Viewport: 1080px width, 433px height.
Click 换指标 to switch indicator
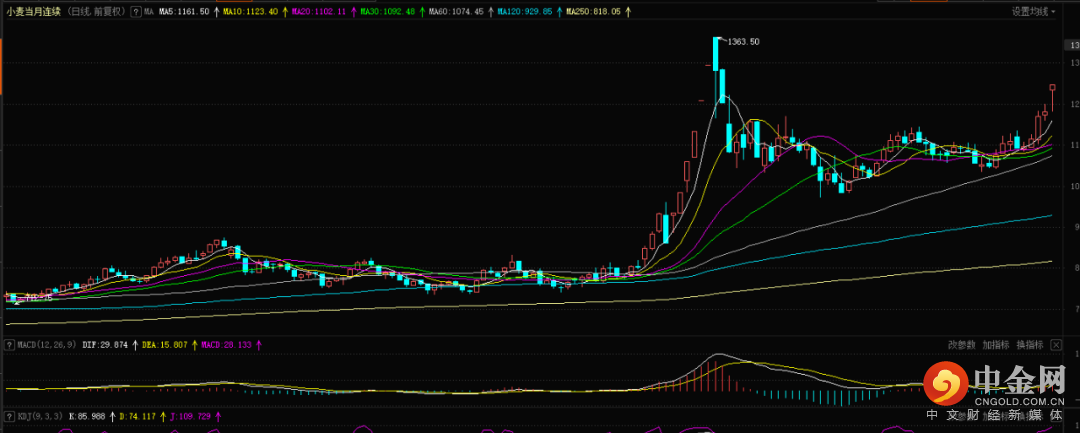coord(1029,345)
